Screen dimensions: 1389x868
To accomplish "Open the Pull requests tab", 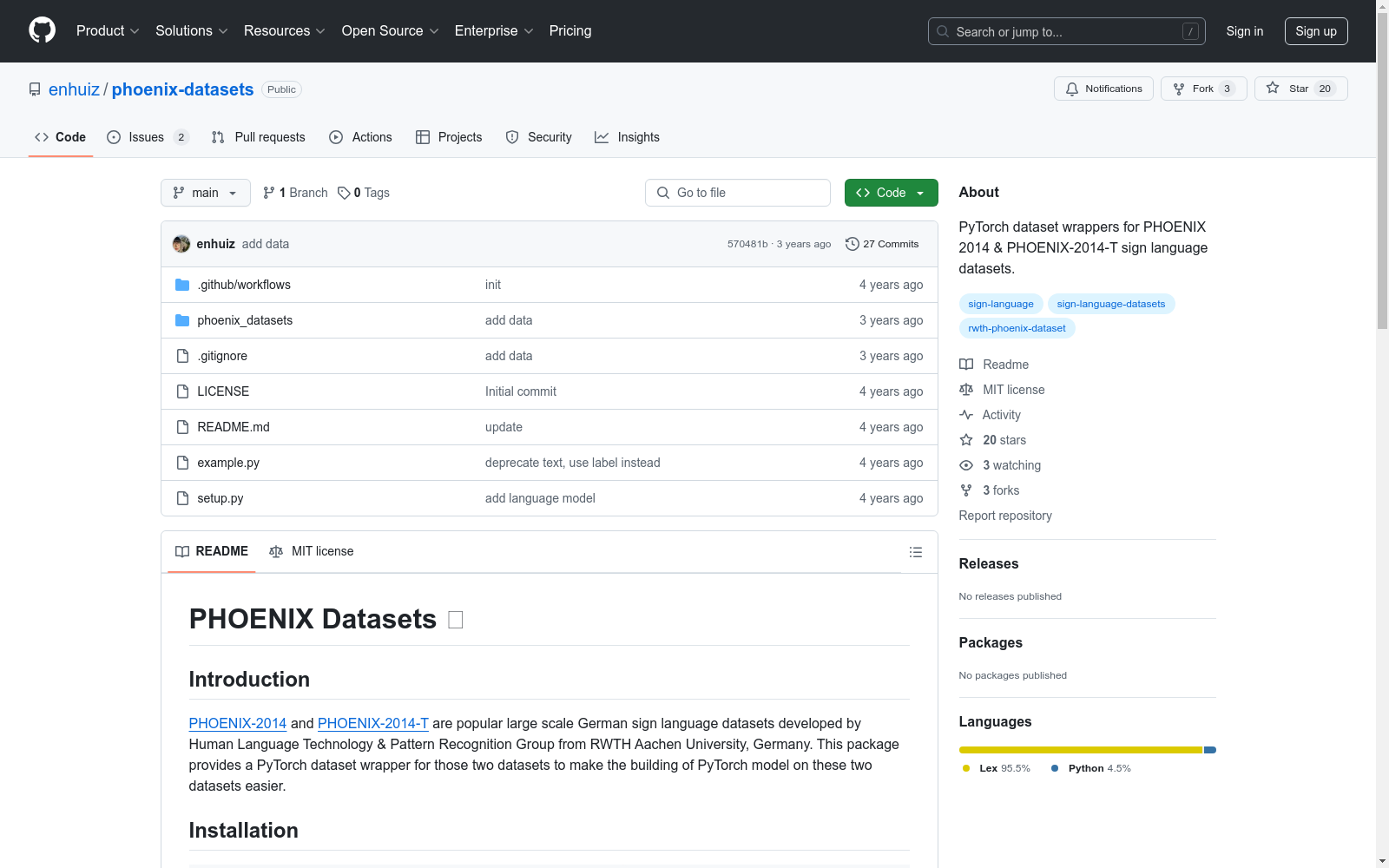I will [258, 137].
